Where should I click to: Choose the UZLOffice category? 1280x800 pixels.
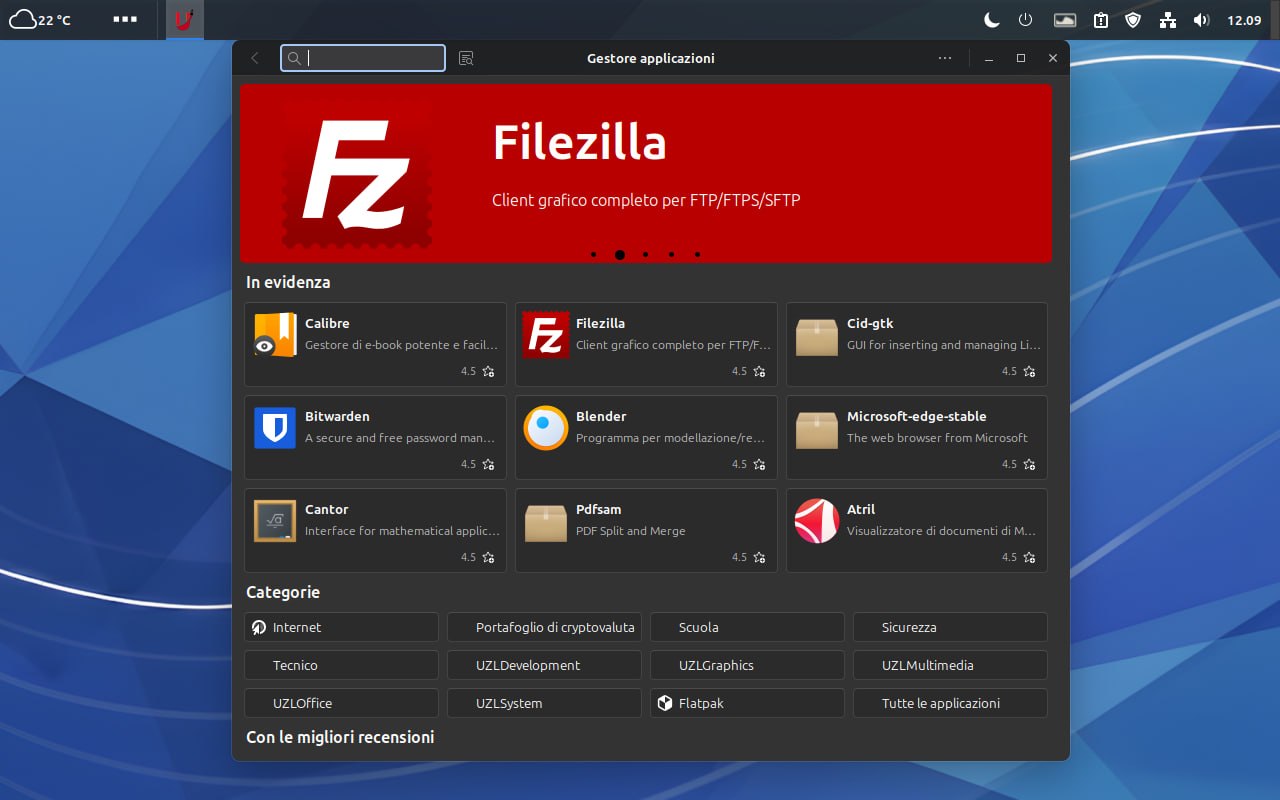point(341,703)
